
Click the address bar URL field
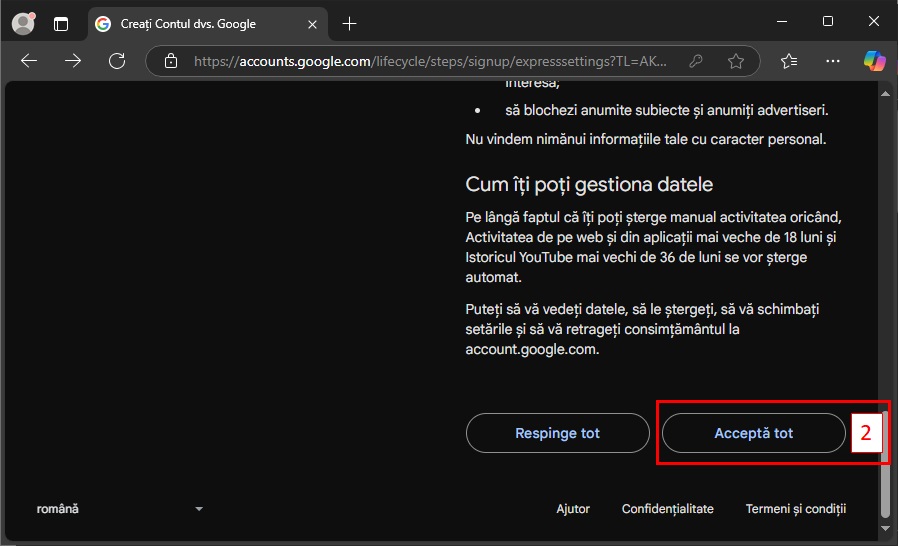tap(430, 61)
